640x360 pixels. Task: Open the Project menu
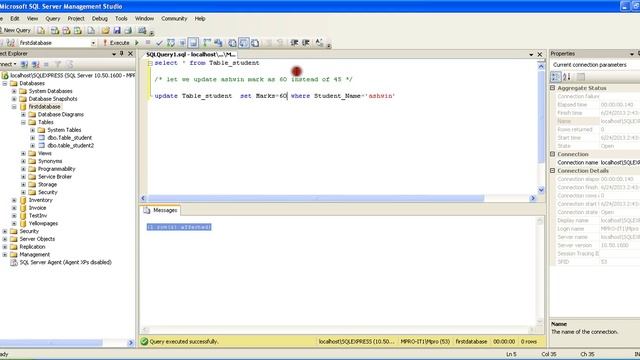pos(76,19)
